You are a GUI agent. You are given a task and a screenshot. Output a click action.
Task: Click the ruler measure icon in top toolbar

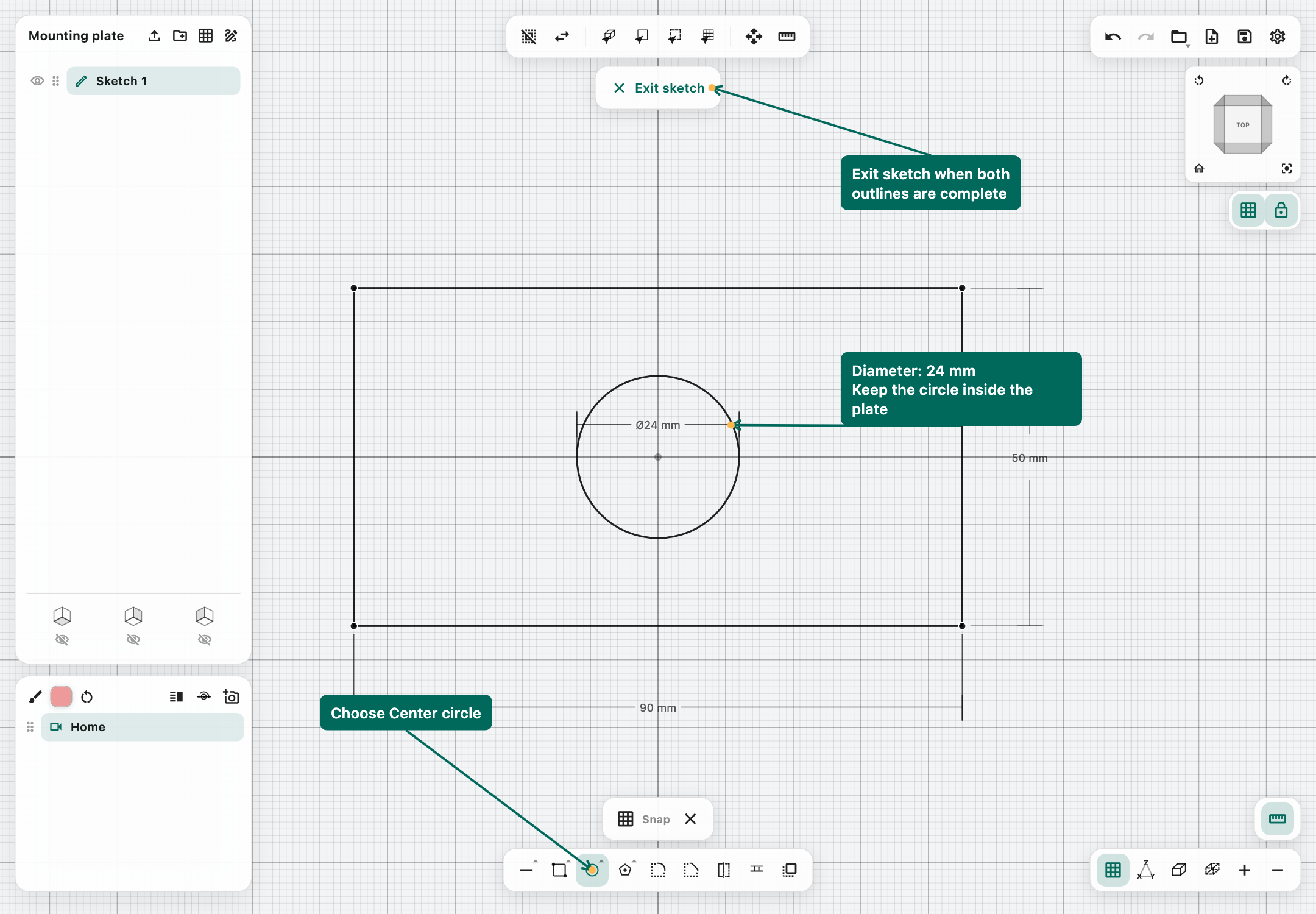[x=787, y=37]
